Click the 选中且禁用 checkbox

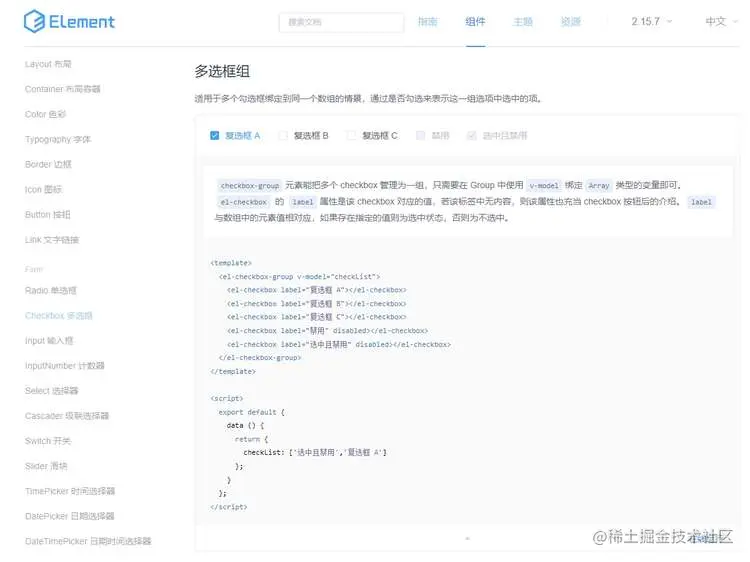point(472,135)
